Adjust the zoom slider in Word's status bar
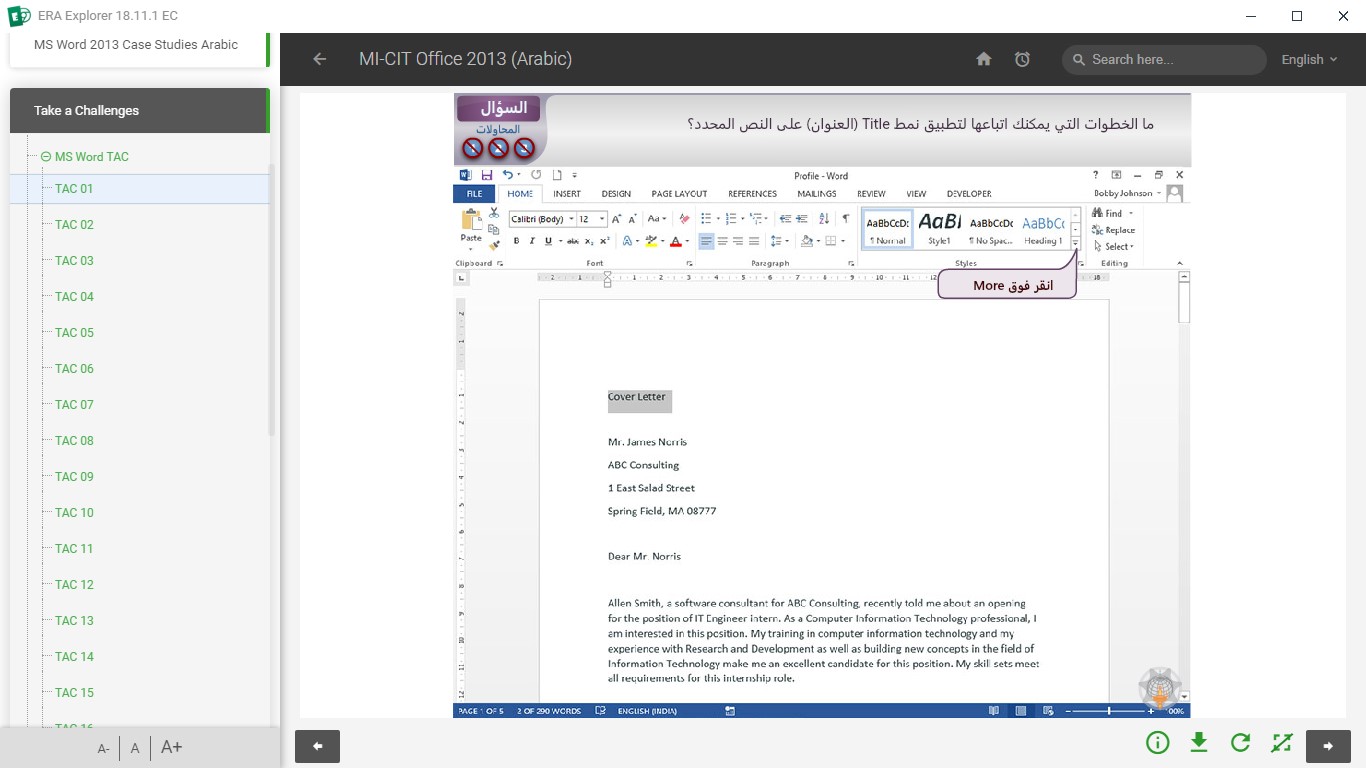 click(1111, 711)
